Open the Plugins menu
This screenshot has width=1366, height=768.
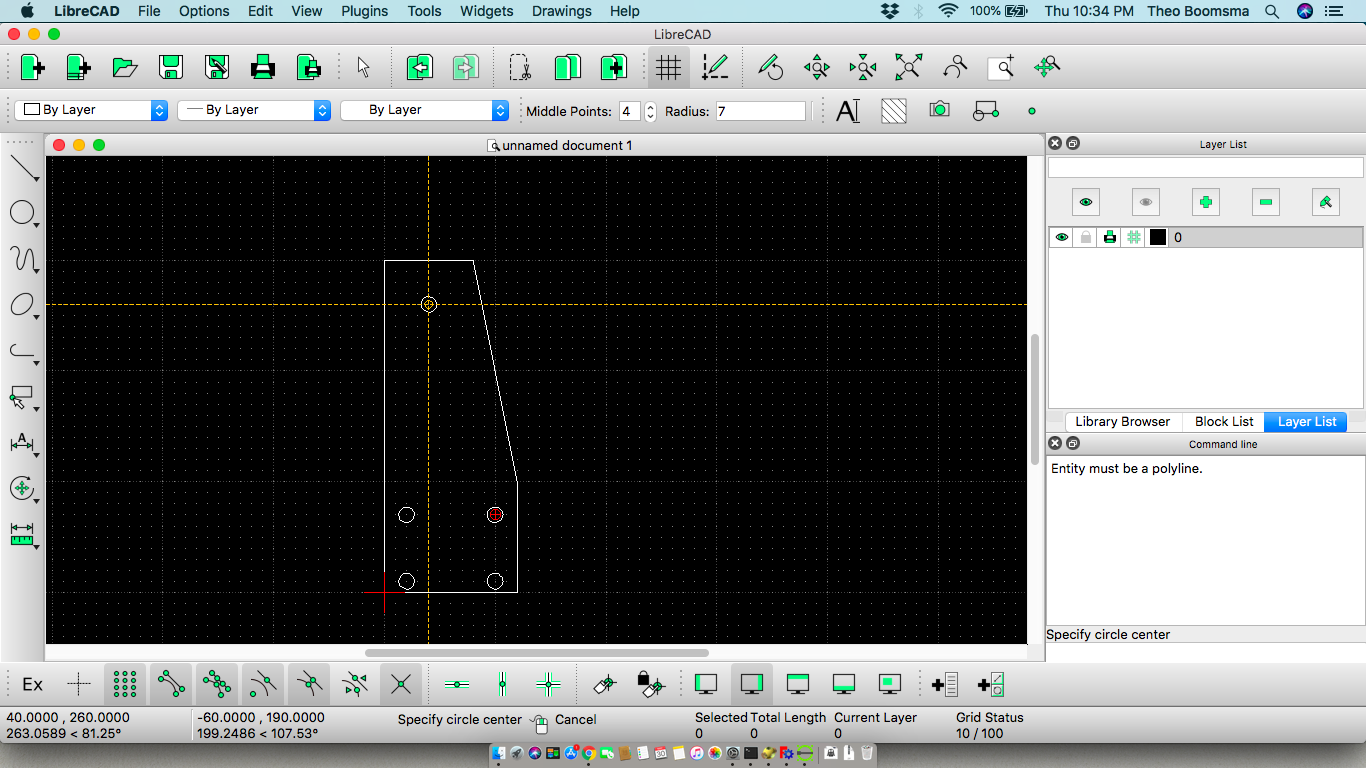pyautogui.click(x=364, y=11)
